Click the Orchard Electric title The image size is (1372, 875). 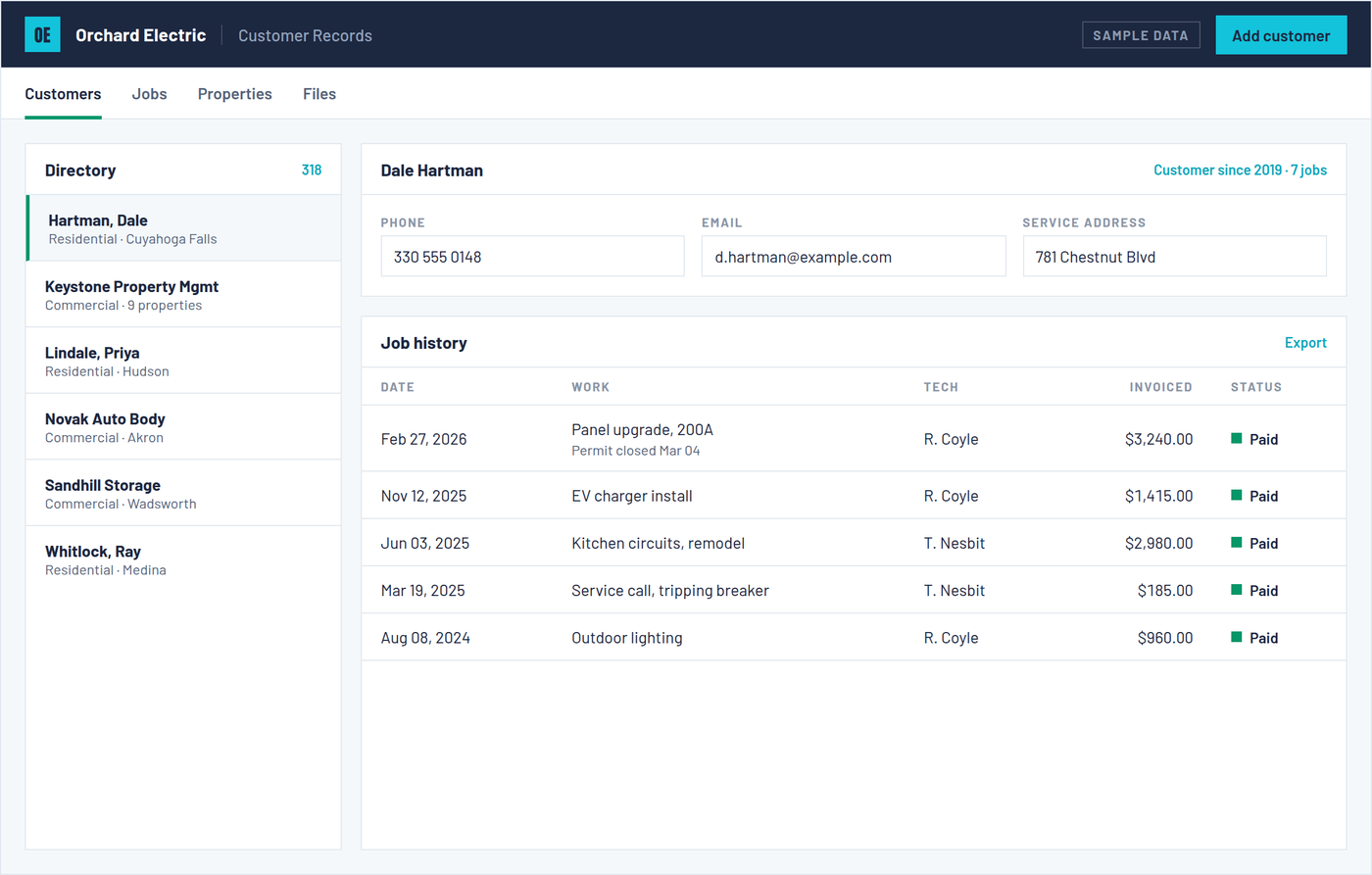point(140,35)
